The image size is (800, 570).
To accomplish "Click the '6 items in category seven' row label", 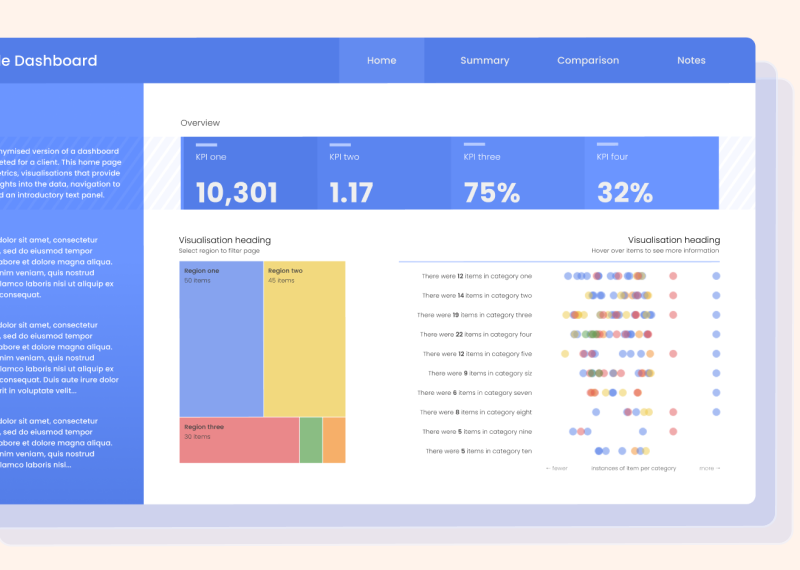I will coord(474,392).
